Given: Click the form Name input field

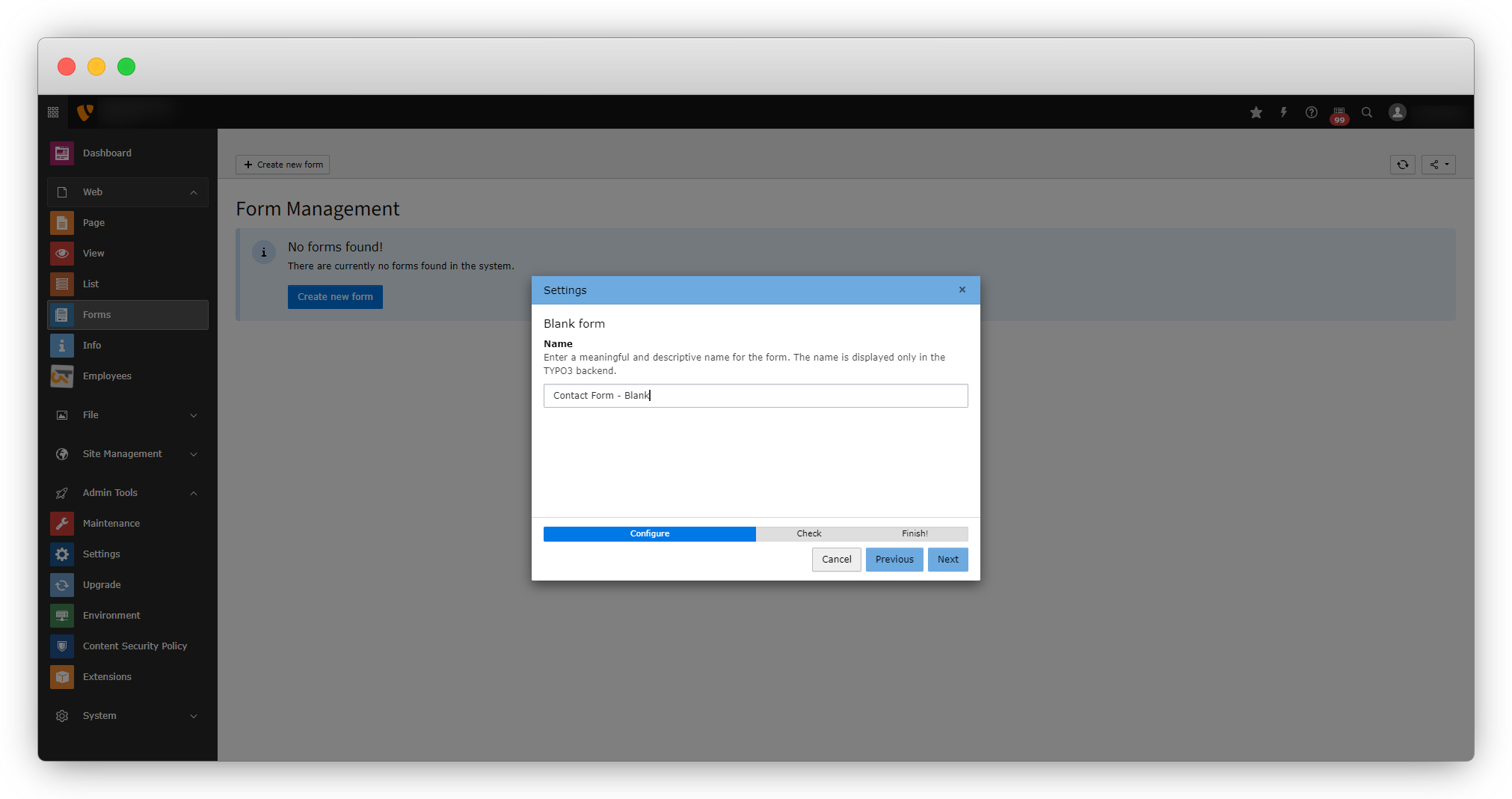Looking at the screenshot, I should [755, 396].
